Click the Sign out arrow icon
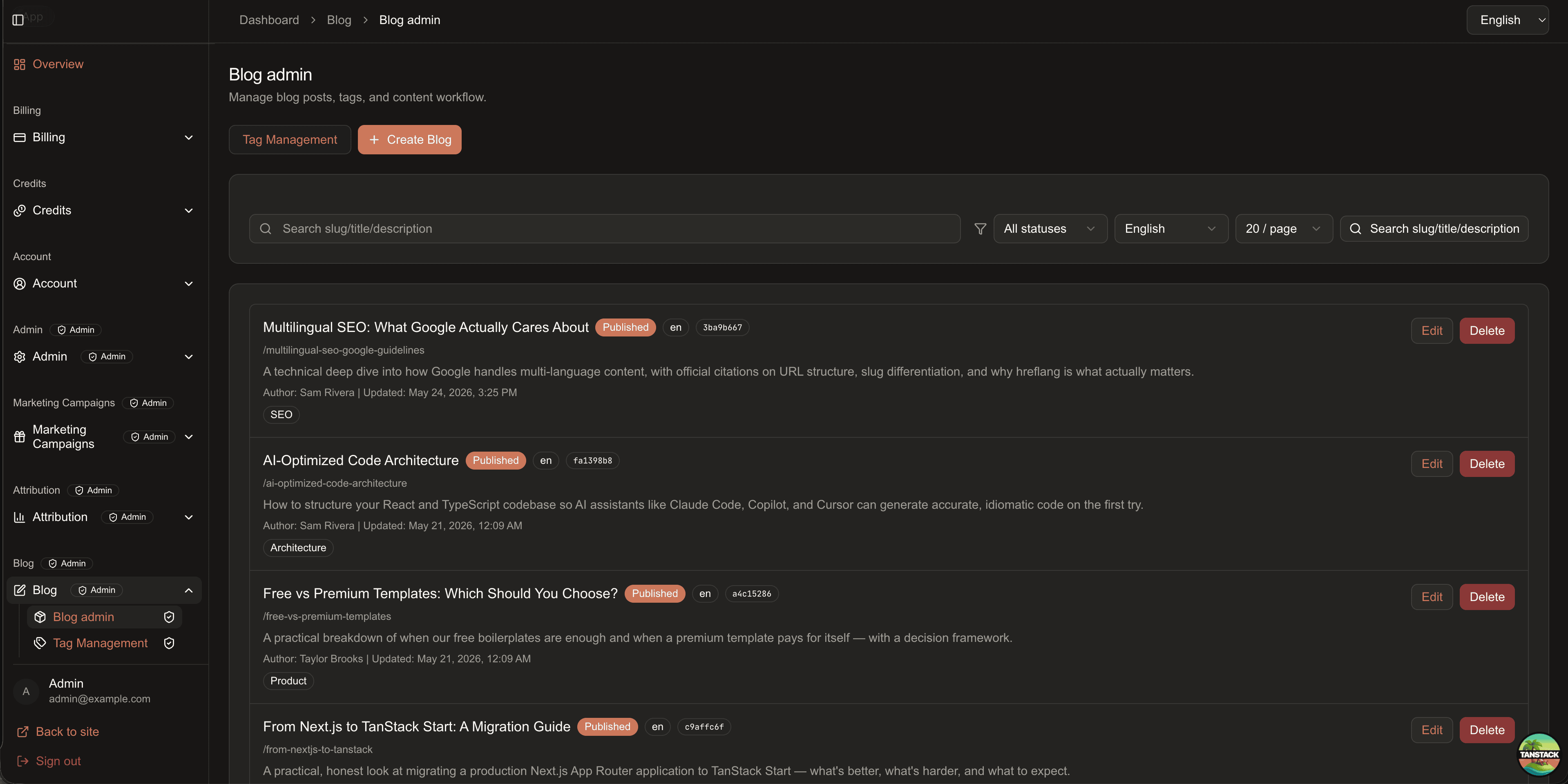 pyautogui.click(x=22, y=761)
